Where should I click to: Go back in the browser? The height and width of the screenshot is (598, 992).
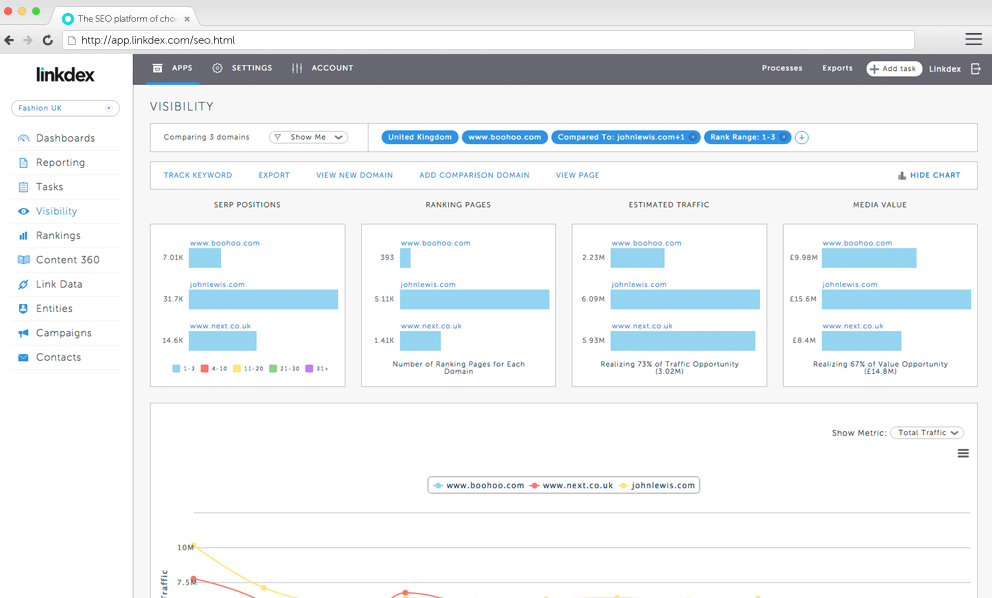click(9, 40)
